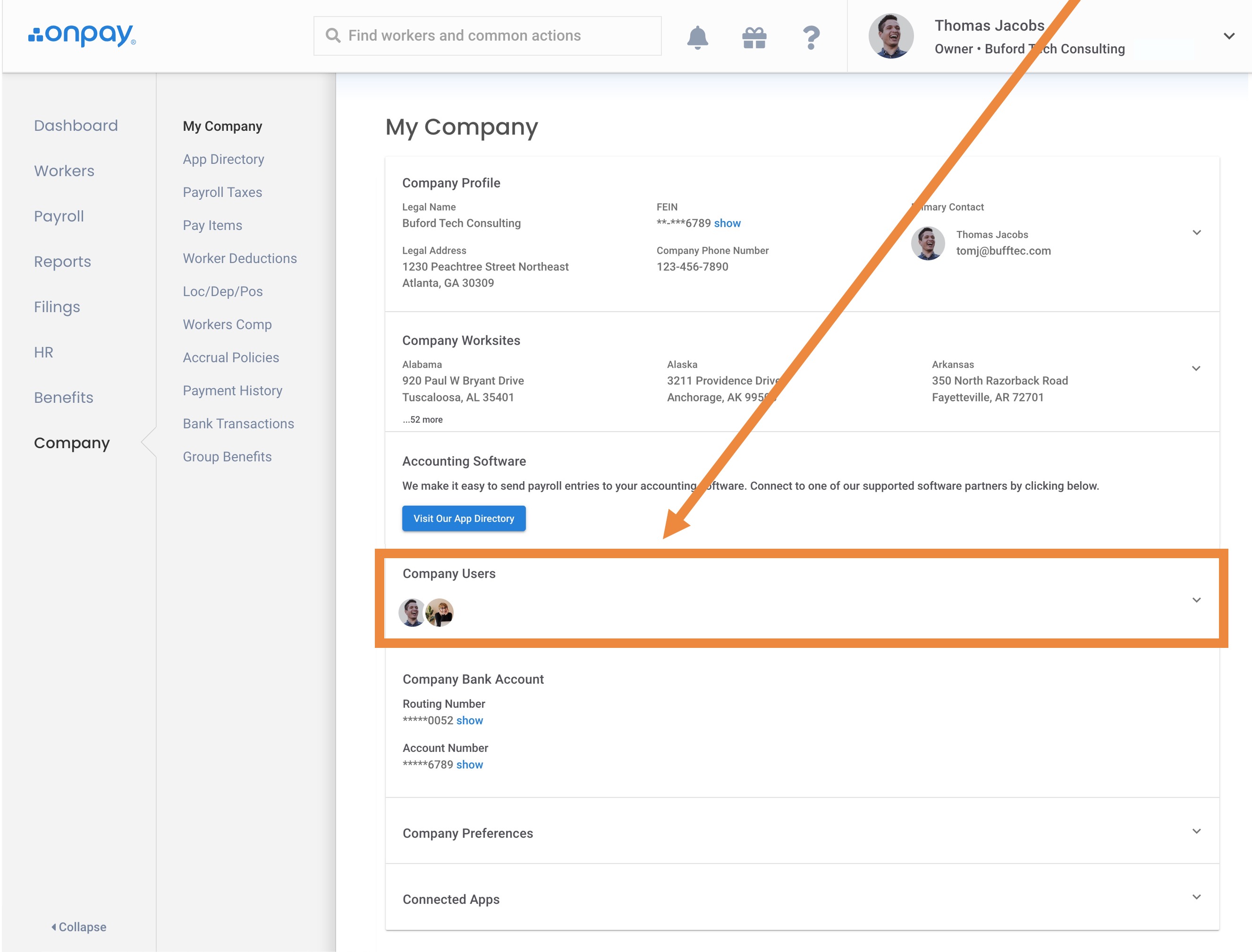Screen dimensions: 1252x952
Task: Click the Accounting Software heading
Action: pos(464,461)
